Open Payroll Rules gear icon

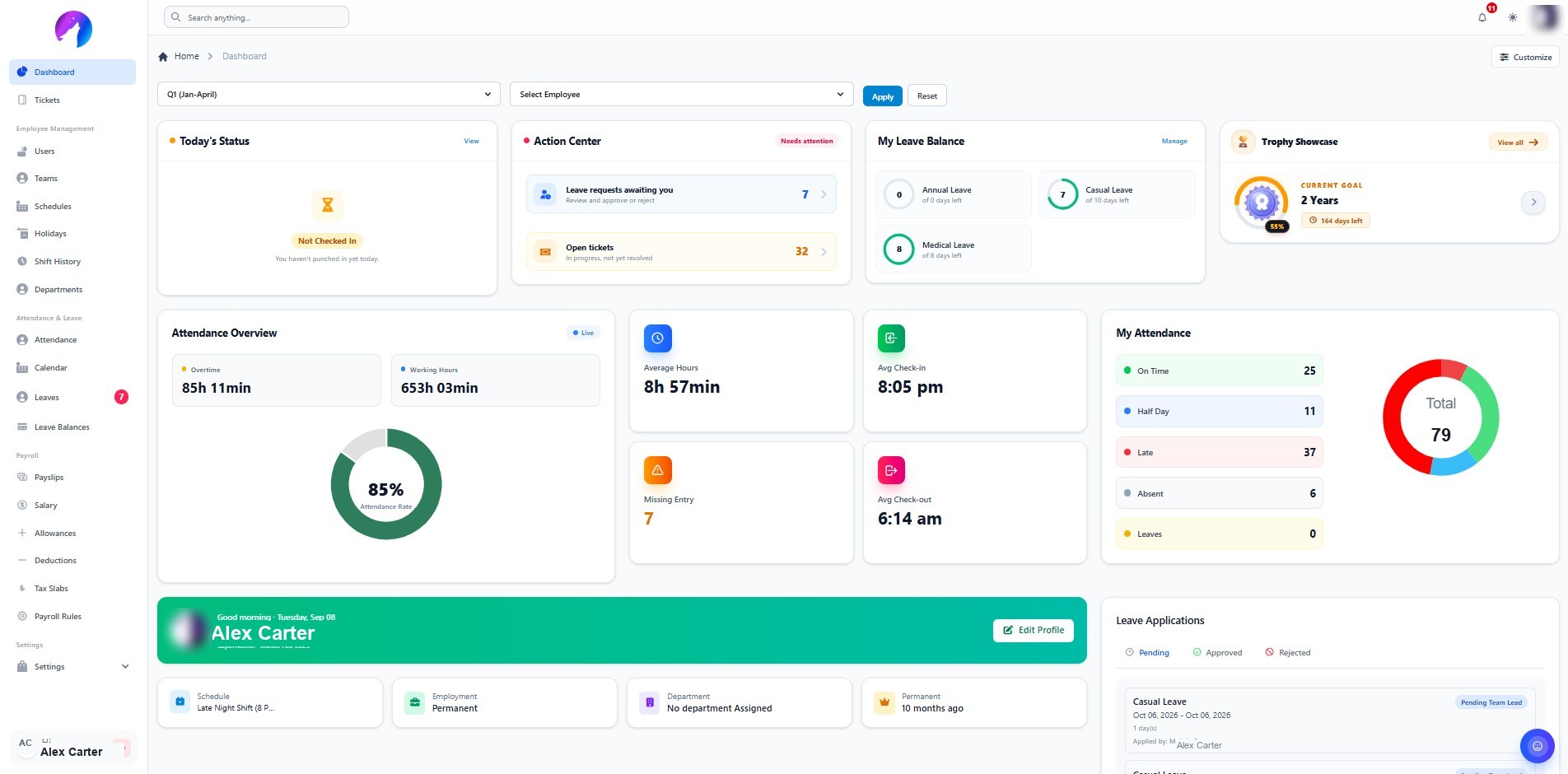click(22, 617)
